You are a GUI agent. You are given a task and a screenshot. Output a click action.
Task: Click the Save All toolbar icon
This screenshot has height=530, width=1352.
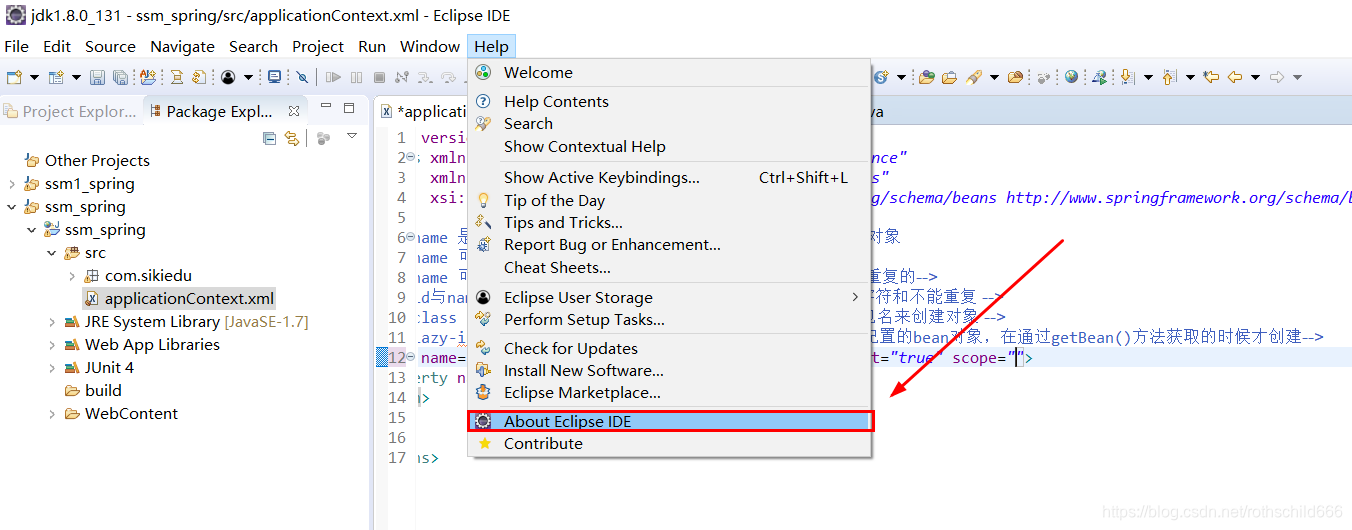tap(120, 77)
